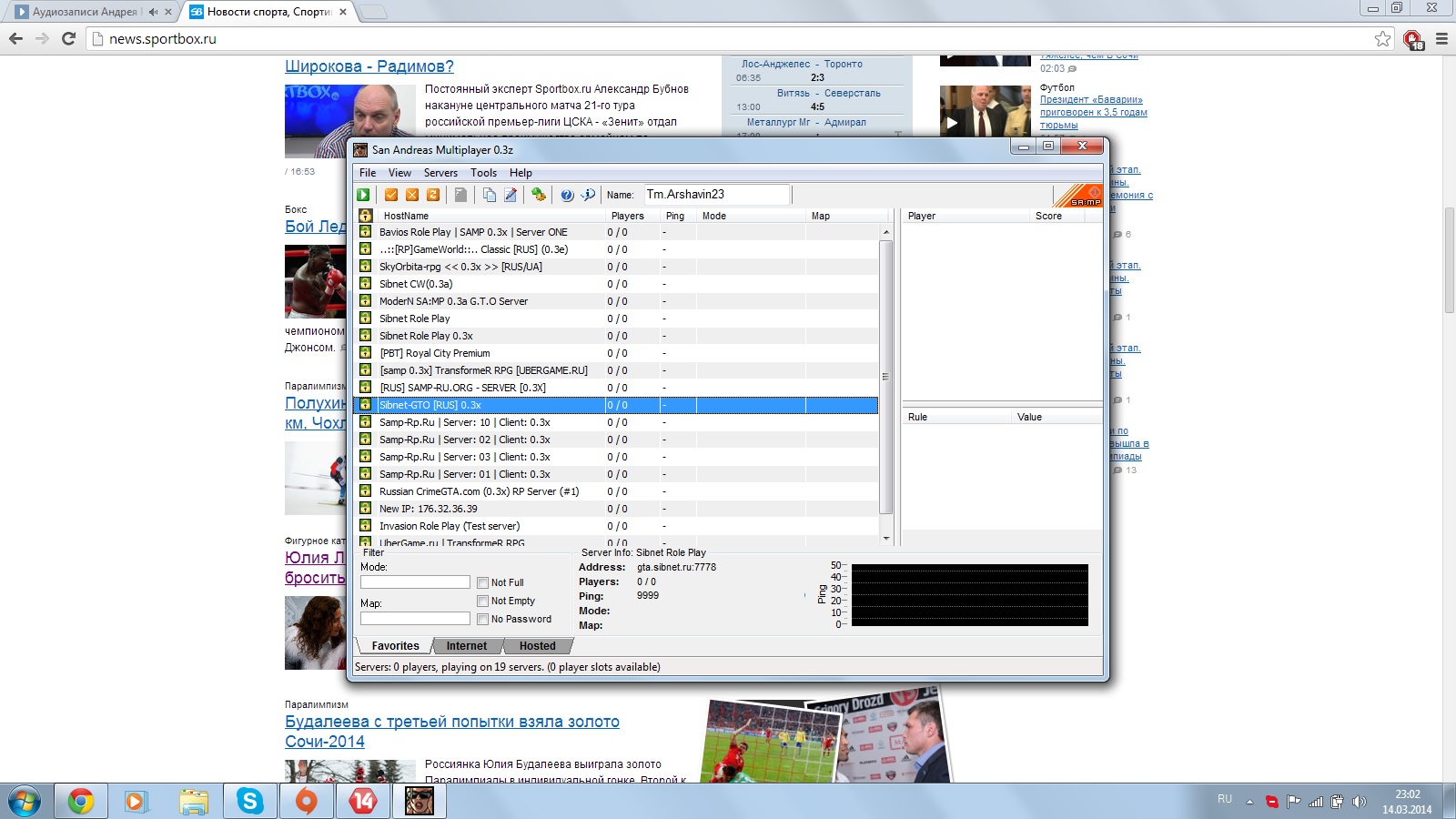The width and height of the screenshot is (1456, 819).
Task: Open the Help menu in SA-MP
Action: click(x=521, y=173)
